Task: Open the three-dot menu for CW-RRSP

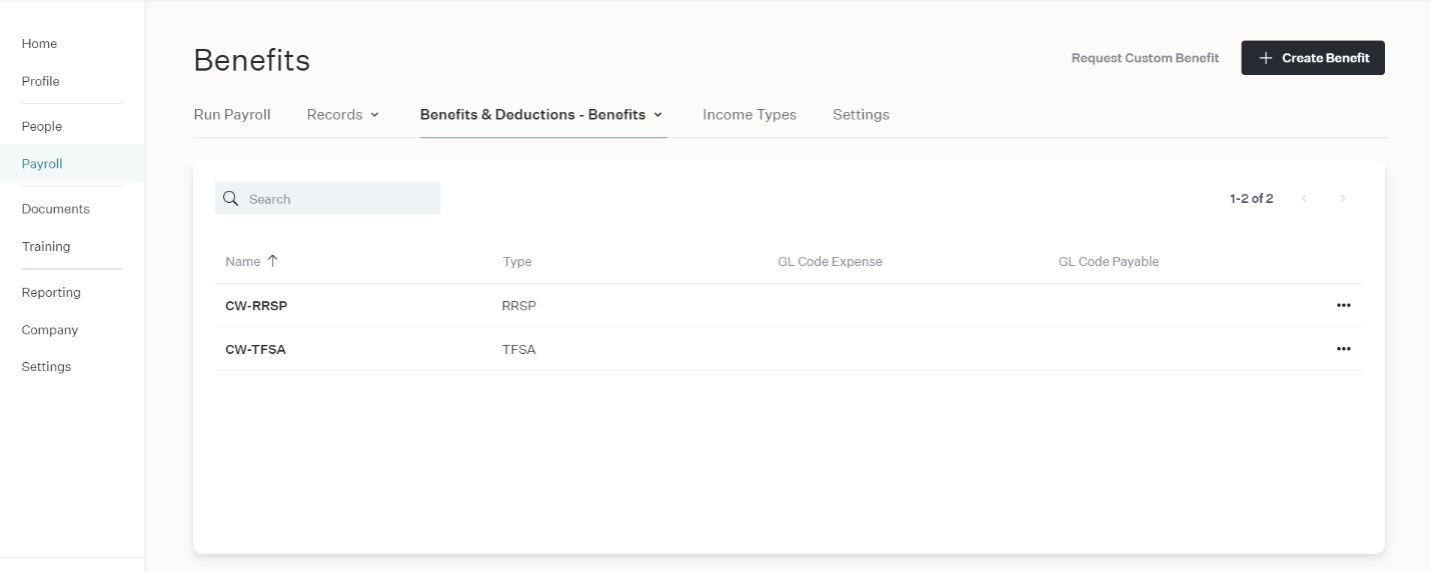Action: pos(1343,306)
